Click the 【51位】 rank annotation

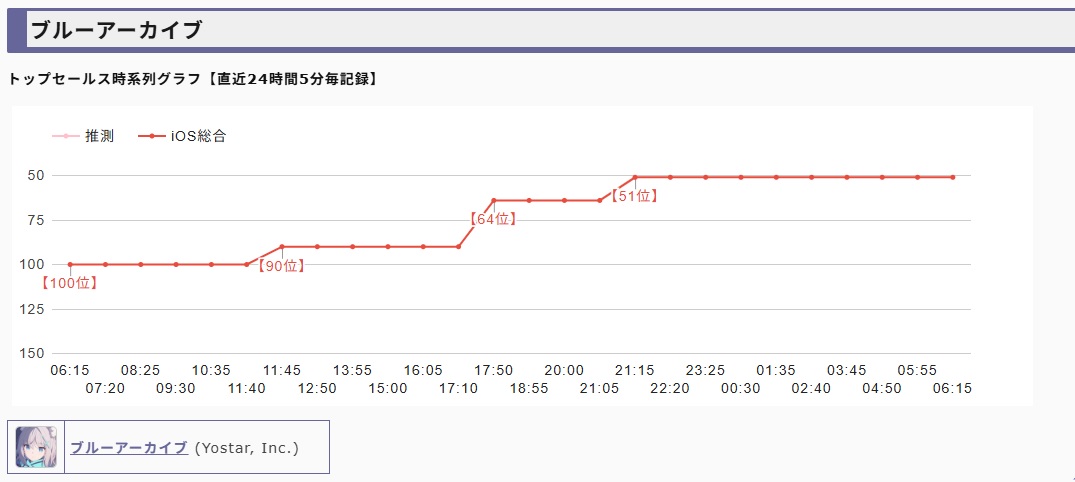pos(634,196)
